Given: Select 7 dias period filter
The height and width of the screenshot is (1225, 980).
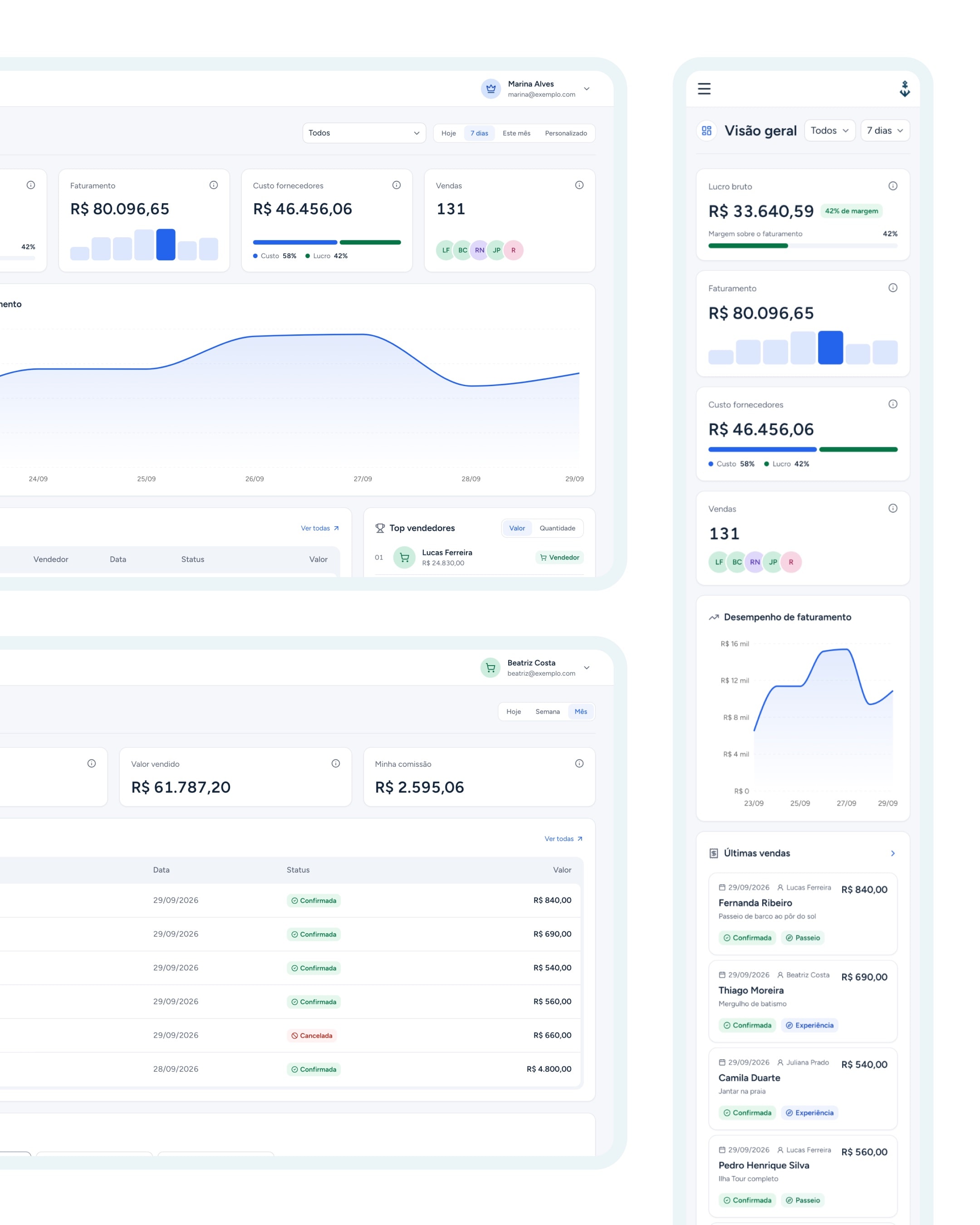Looking at the screenshot, I should point(479,133).
